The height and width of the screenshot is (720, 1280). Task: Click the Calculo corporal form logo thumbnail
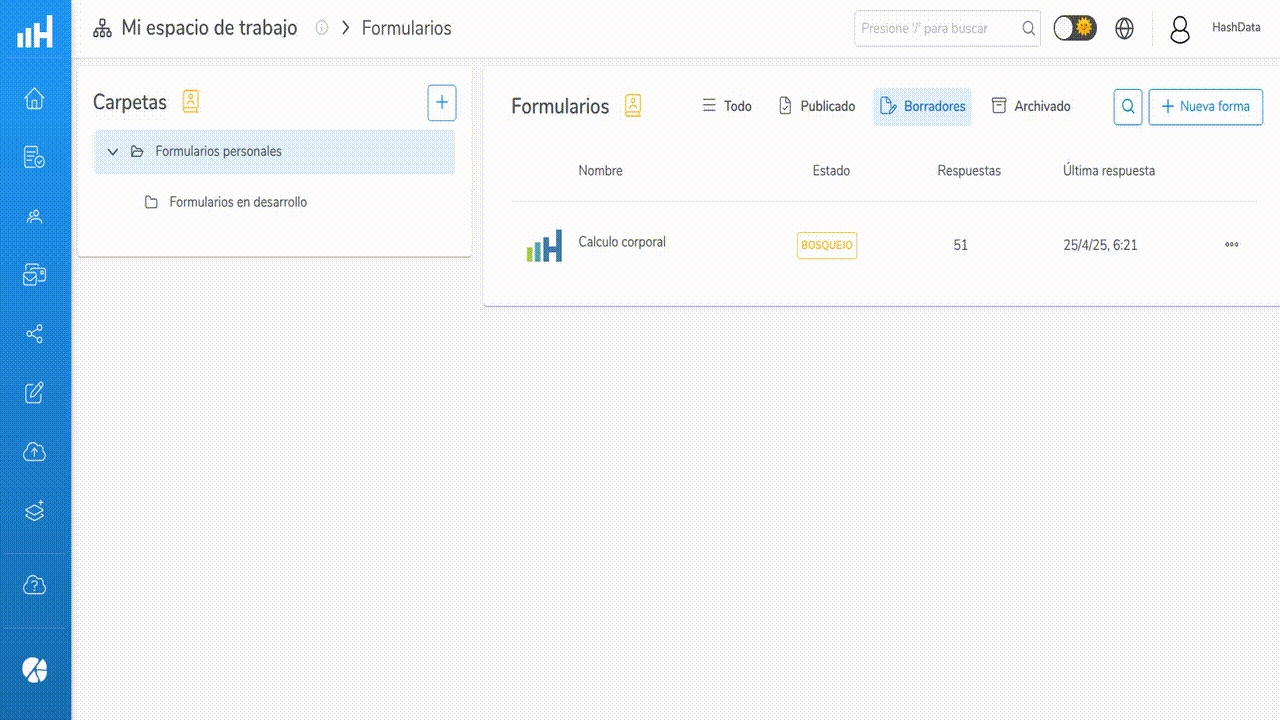click(544, 245)
